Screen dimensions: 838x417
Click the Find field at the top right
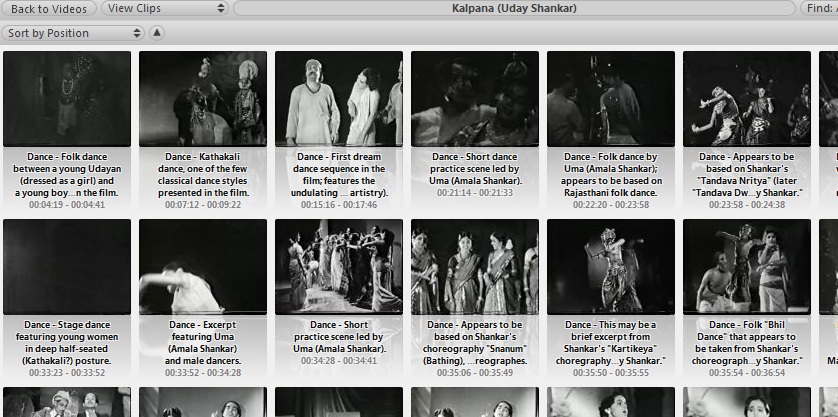coord(819,9)
